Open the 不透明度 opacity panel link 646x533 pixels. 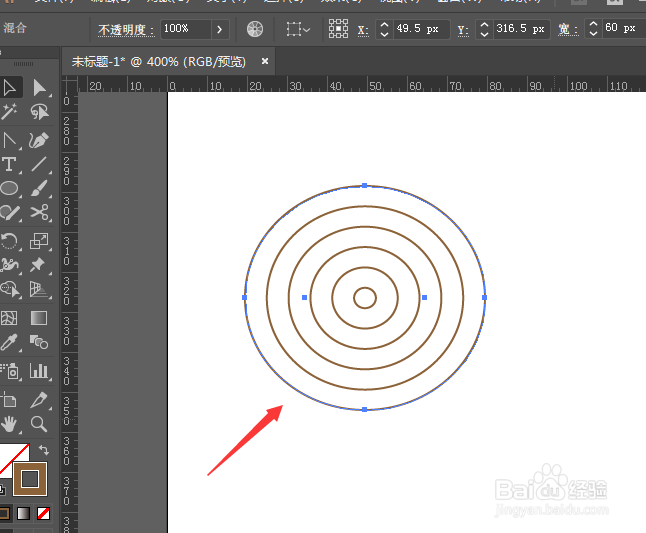click(126, 30)
